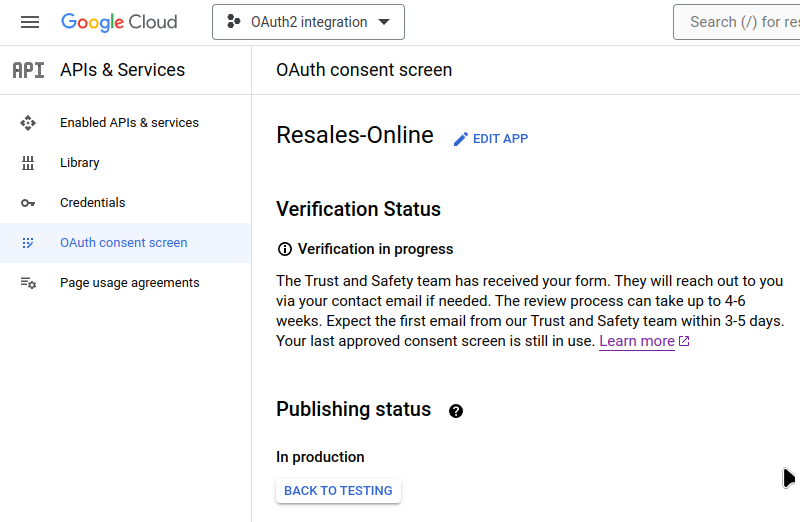Click the project selector dots icon
Image resolution: width=800 pixels, height=522 pixels.
click(x=234, y=21)
